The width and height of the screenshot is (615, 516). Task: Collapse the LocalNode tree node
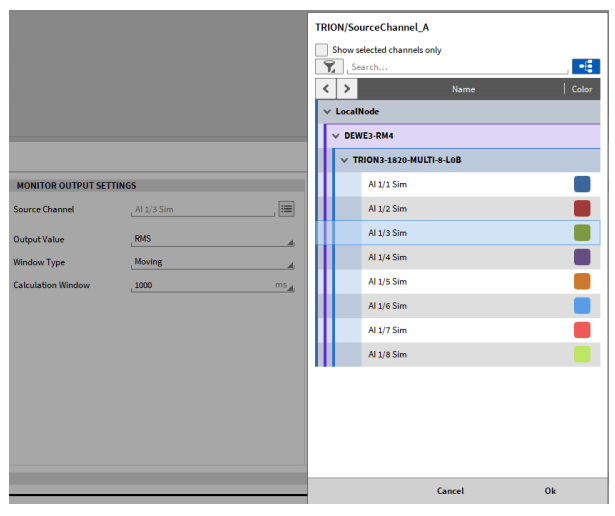click(x=326, y=112)
